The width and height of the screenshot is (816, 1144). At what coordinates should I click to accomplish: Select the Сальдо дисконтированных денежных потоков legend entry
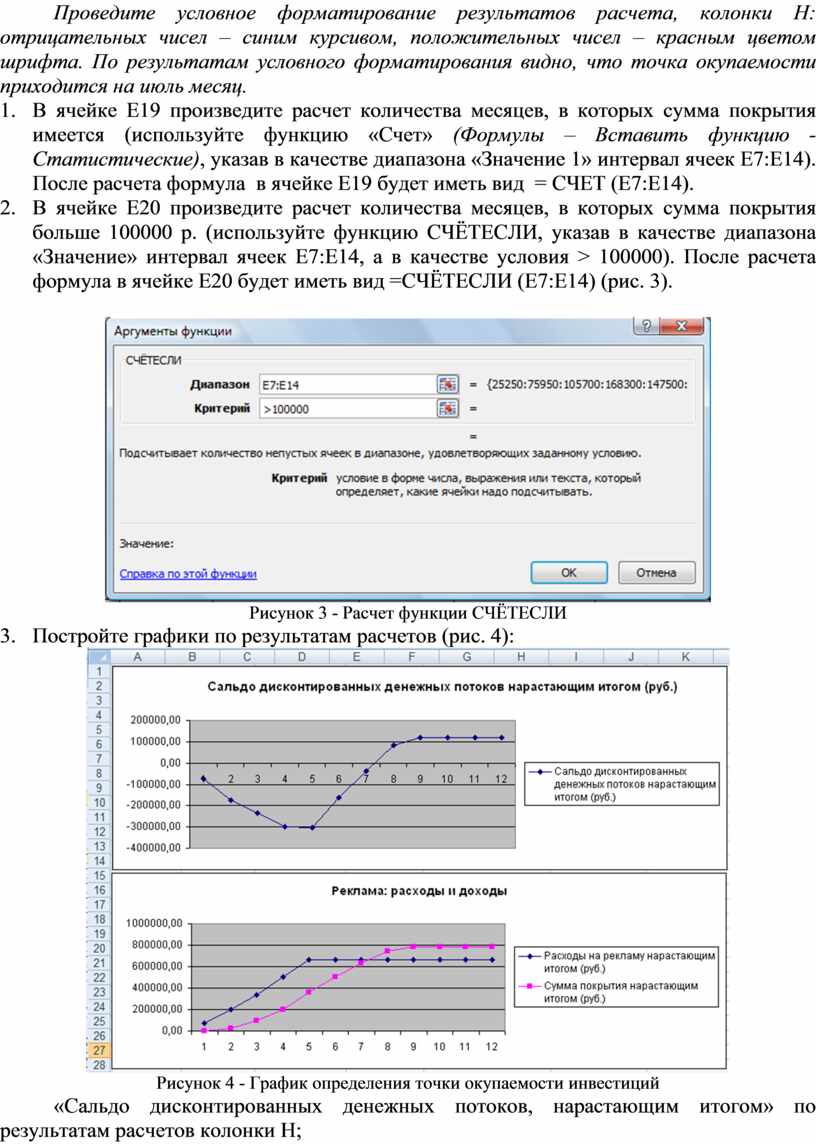tap(622, 784)
